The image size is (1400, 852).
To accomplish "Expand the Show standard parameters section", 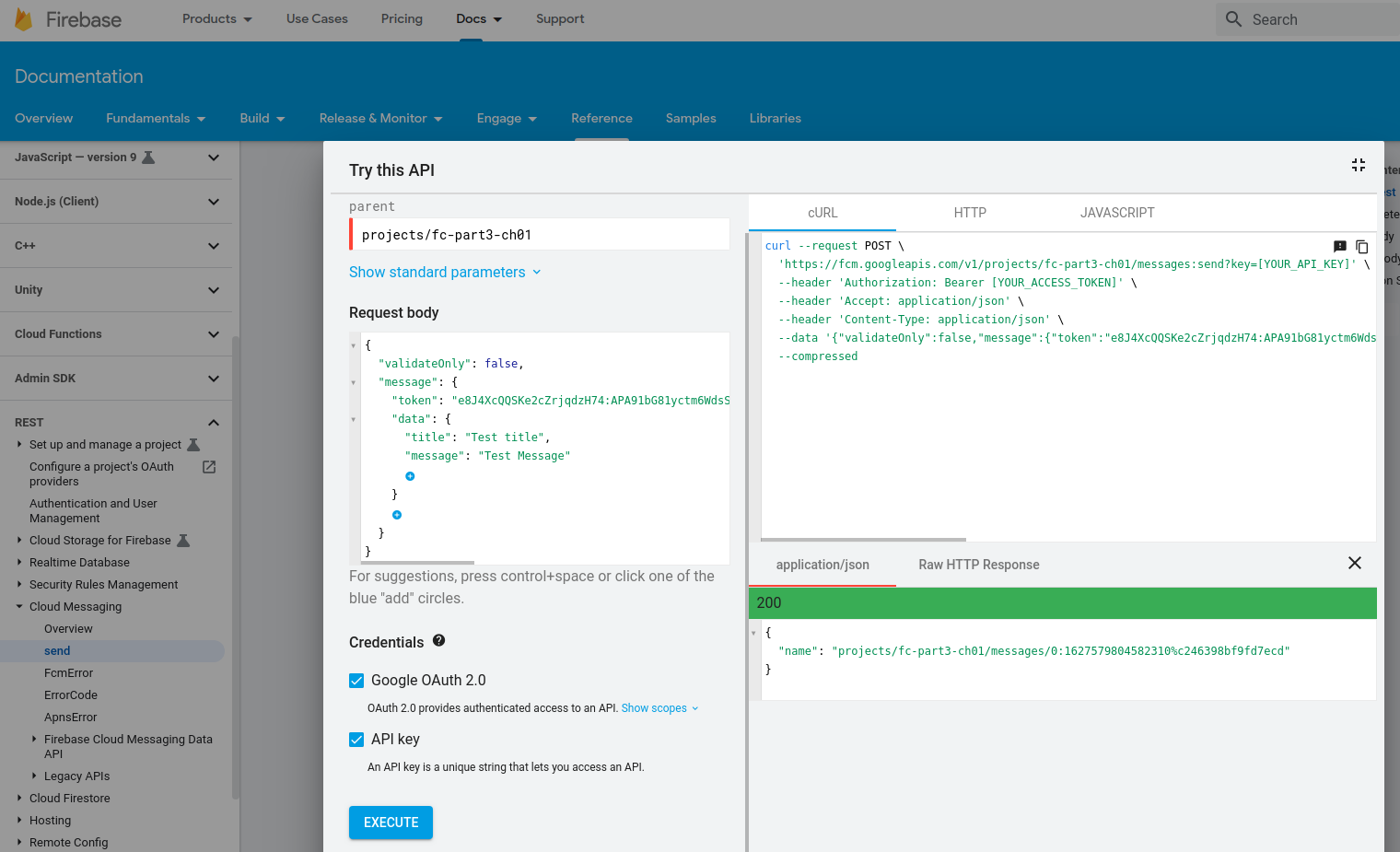I will point(446,272).
